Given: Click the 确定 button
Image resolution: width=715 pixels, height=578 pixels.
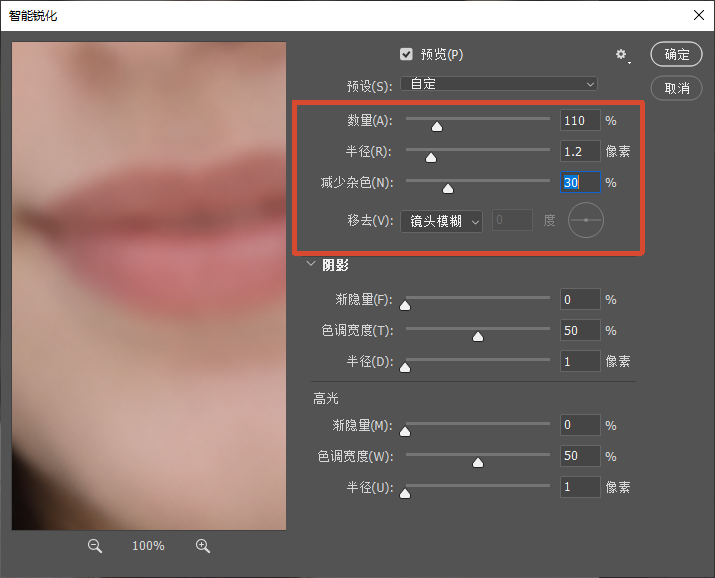Looking at the screenshot, I should (x=676, y=54).
